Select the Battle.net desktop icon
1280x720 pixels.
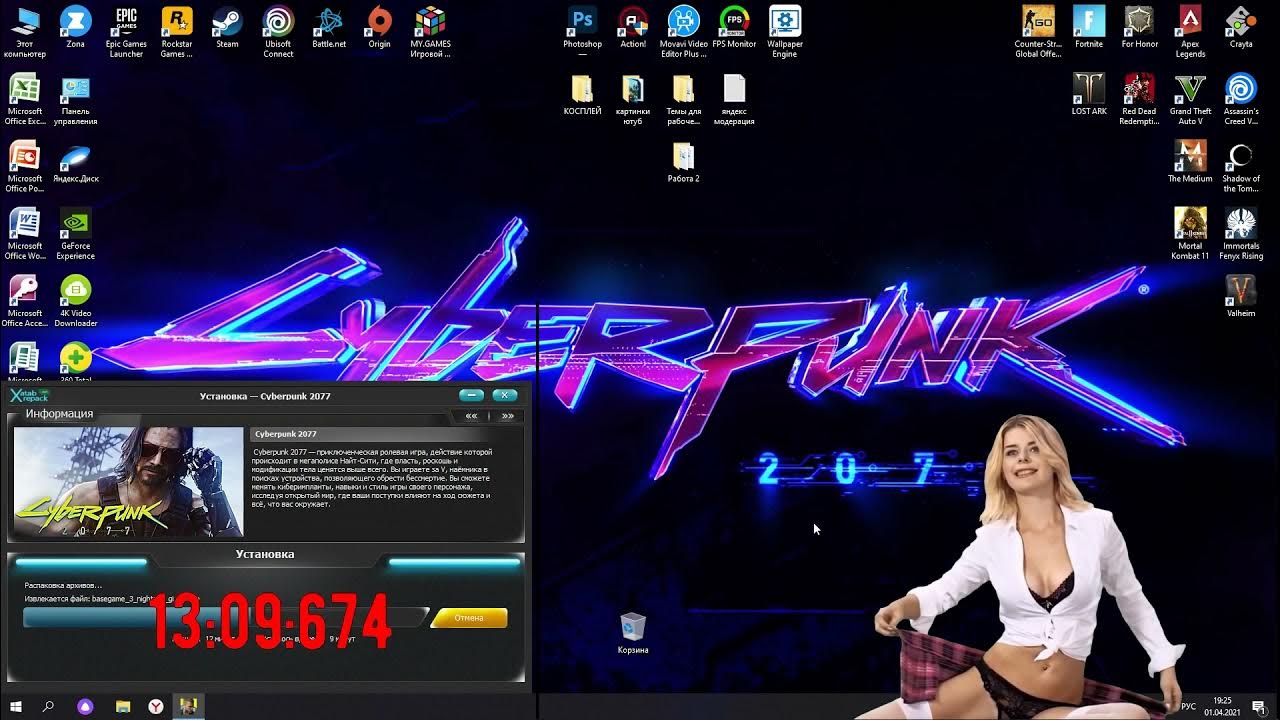click(x=329, y=28)
